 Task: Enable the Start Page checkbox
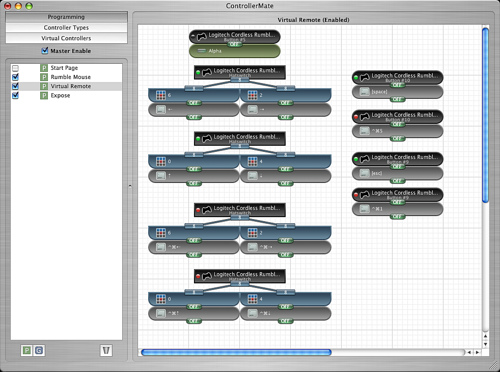[x=15, y=68]
